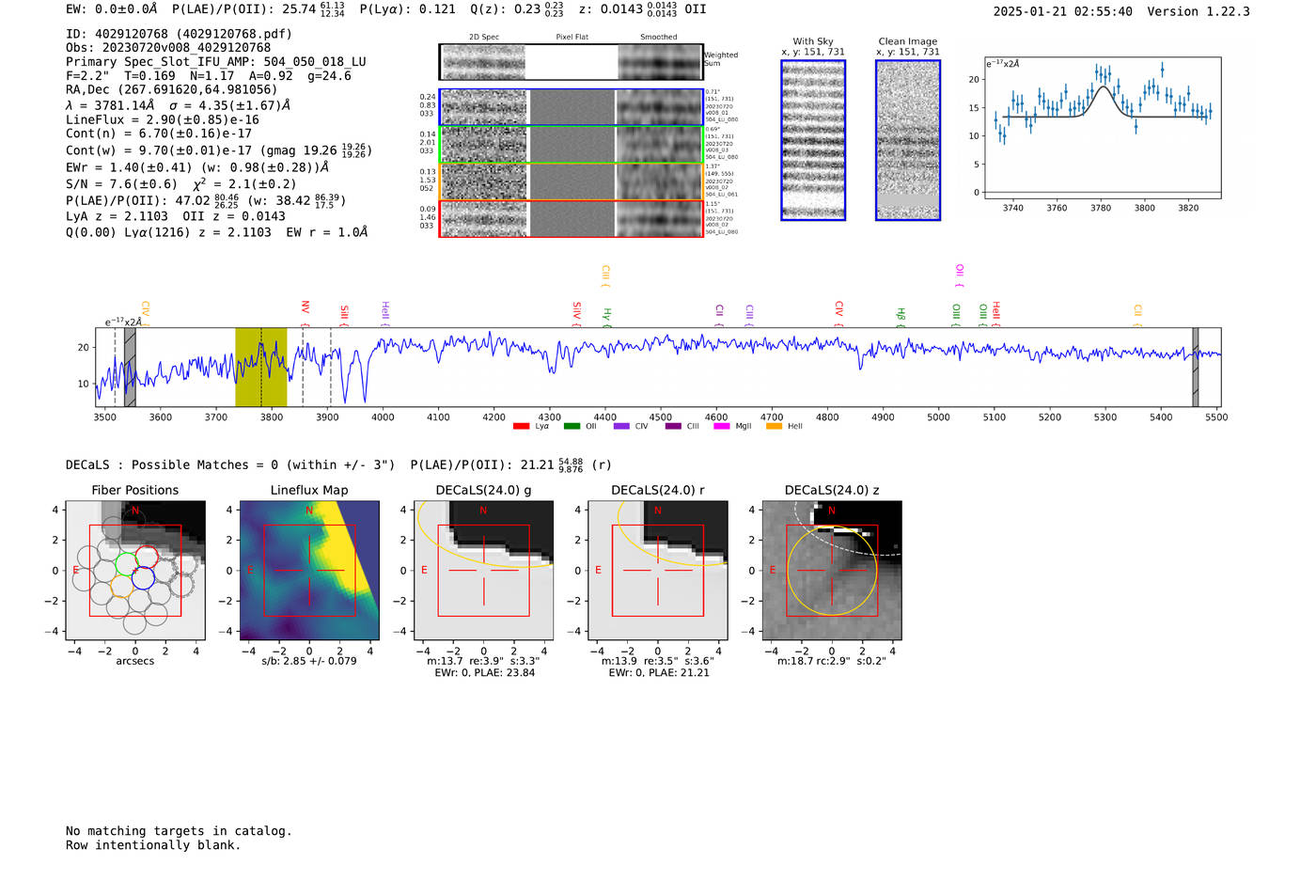Screen dimensions: 1316x896
Task: Click the green OII legend swatch
Action: 572,427
